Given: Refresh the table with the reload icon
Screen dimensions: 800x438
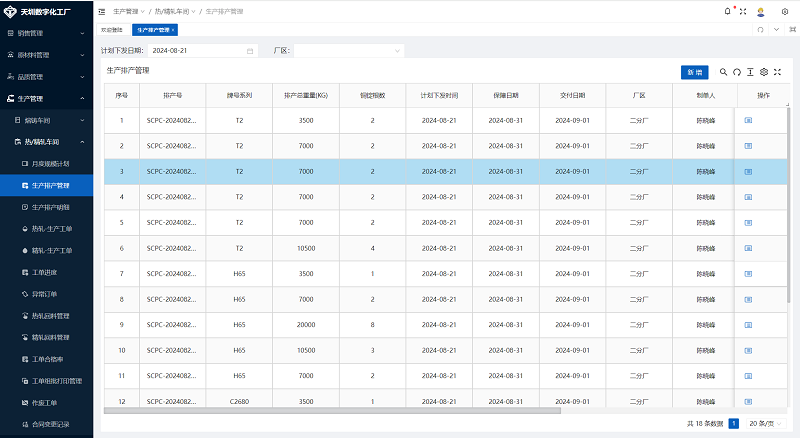Looking at the screenshot, I should click(737, 72).
